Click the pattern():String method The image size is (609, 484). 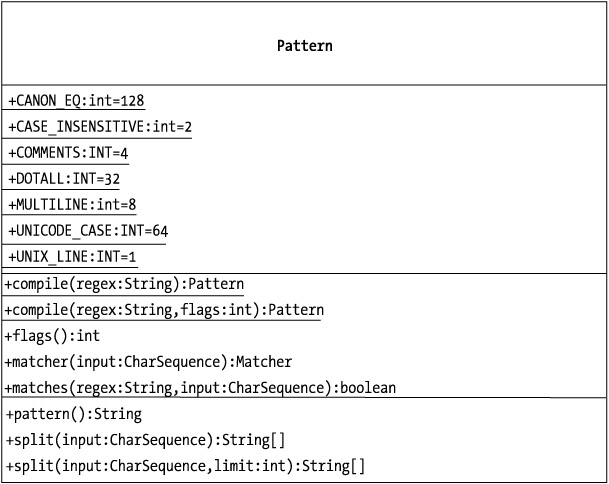tap(74, 413)
